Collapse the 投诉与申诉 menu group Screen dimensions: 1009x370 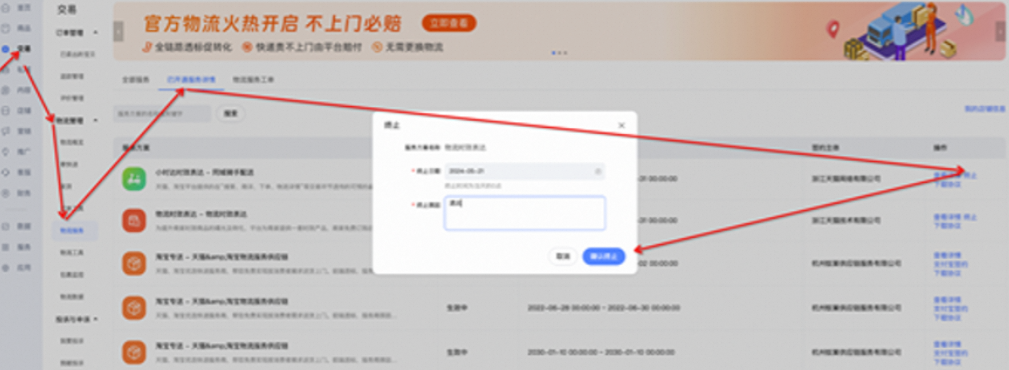(96, 319)
